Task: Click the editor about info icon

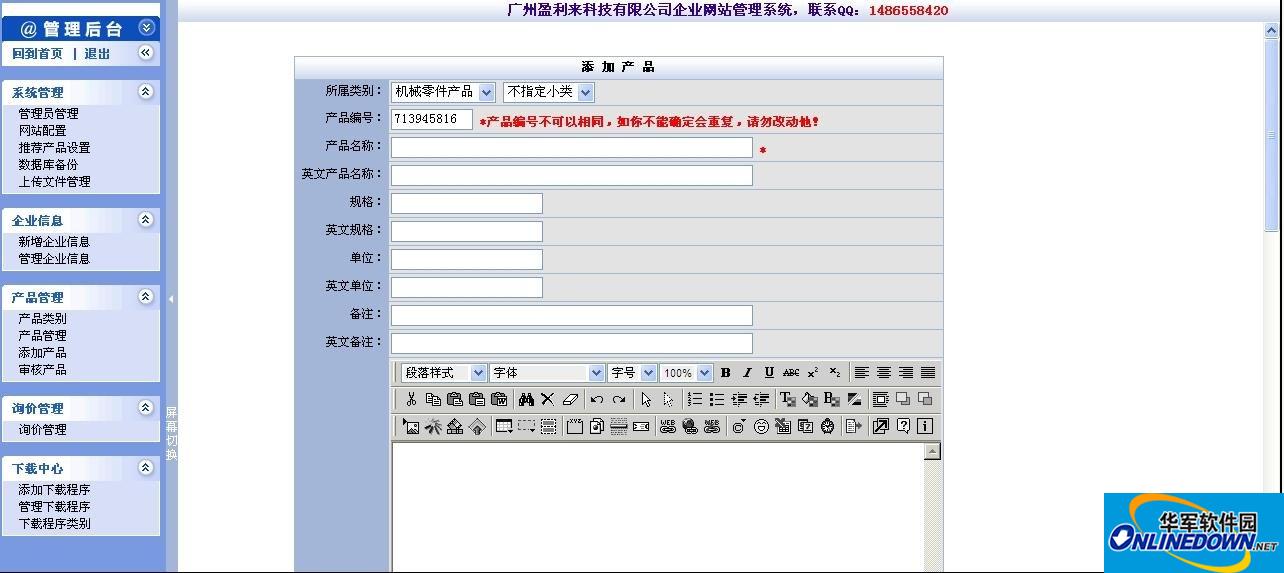Action: point(925,426)
